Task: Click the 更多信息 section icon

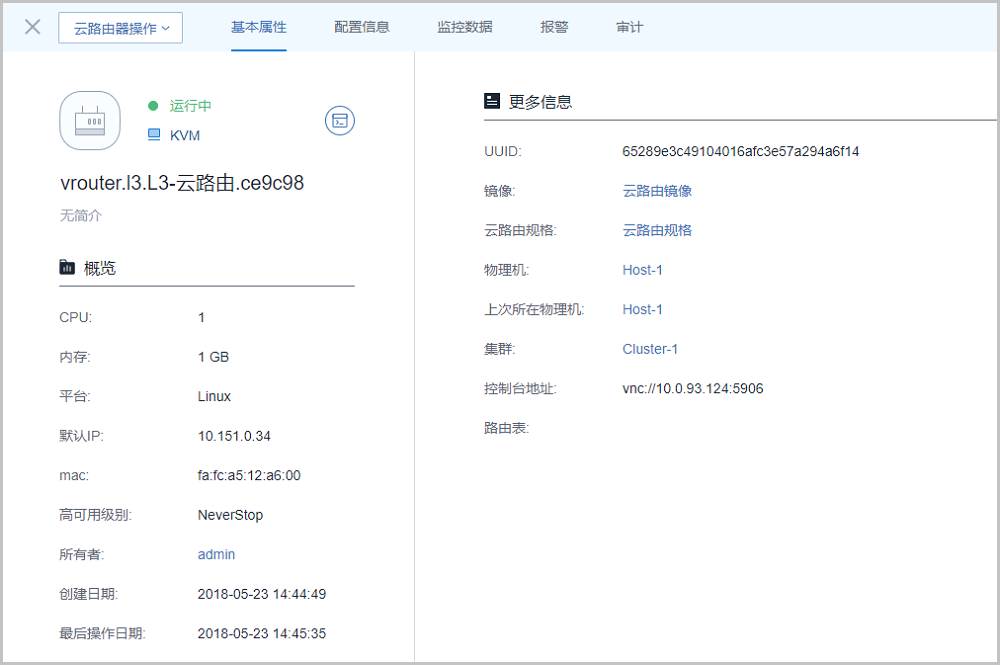Action: [492, 101]
